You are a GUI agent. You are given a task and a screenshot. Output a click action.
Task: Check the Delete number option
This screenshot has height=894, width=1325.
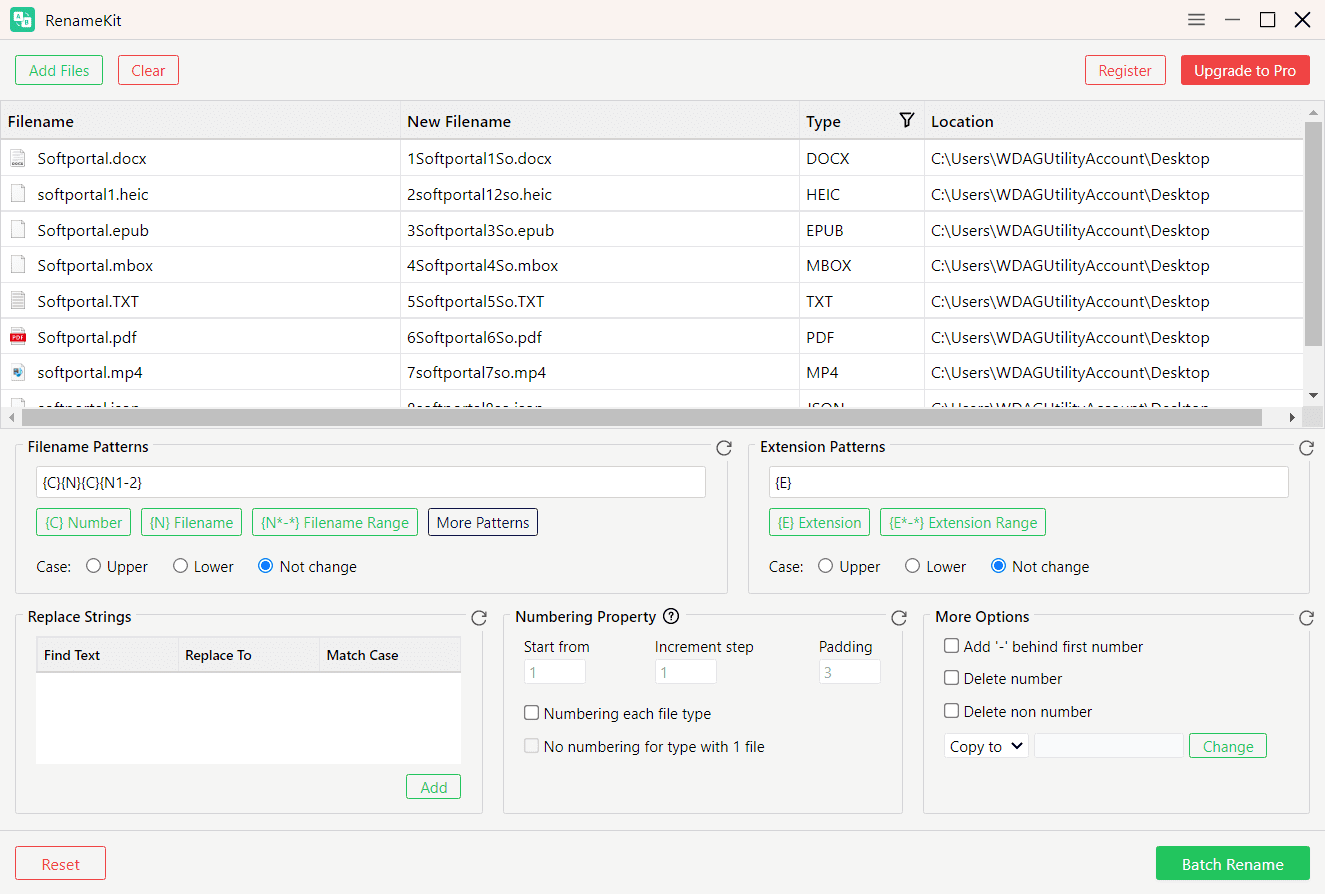952,679
